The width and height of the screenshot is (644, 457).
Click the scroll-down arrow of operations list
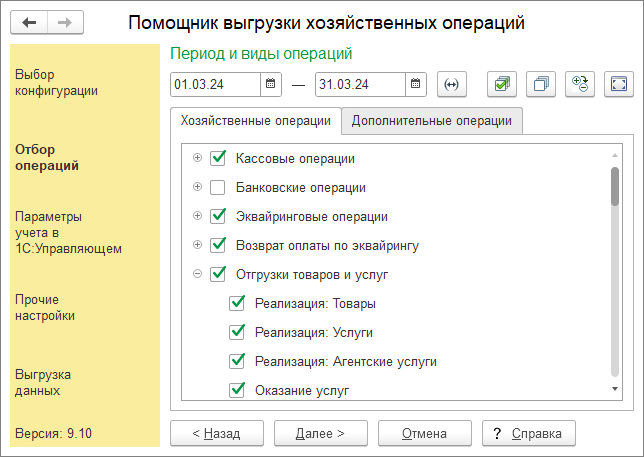(x=615, y=389)
